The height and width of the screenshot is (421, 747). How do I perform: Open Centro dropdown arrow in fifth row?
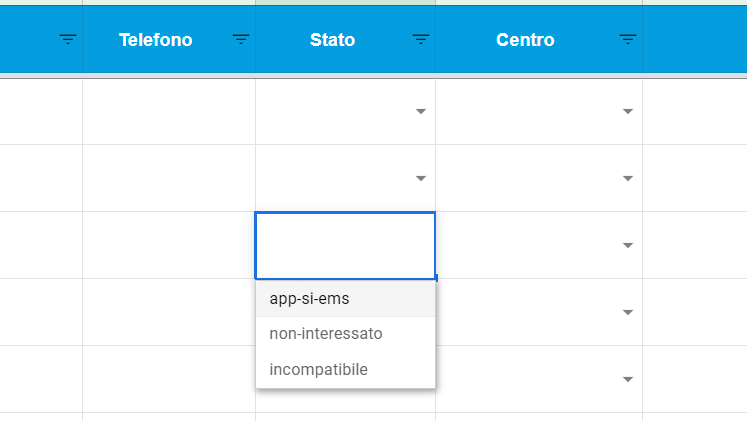click(628, 380)
